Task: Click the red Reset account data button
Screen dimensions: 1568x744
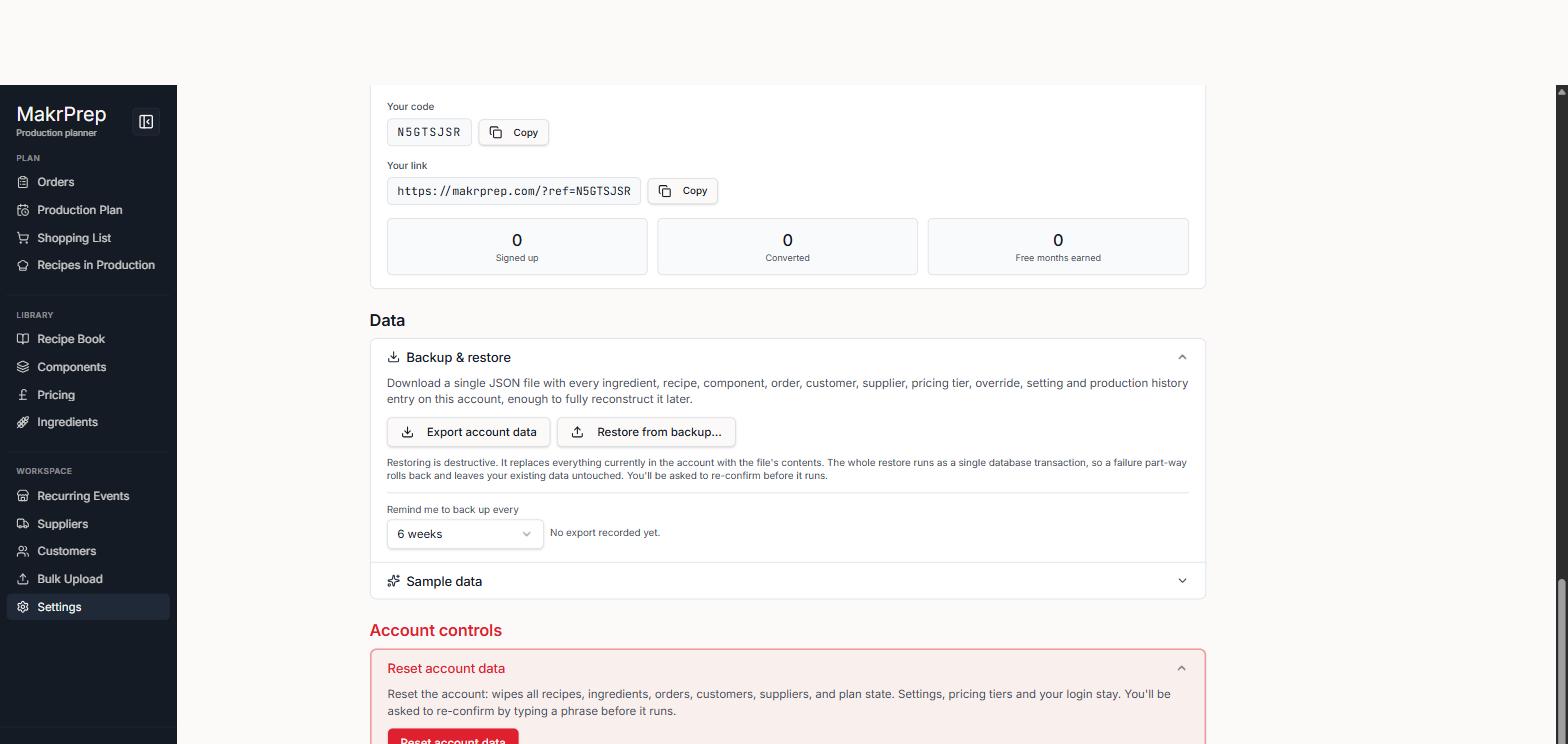Action: click(x=453, y=737)
